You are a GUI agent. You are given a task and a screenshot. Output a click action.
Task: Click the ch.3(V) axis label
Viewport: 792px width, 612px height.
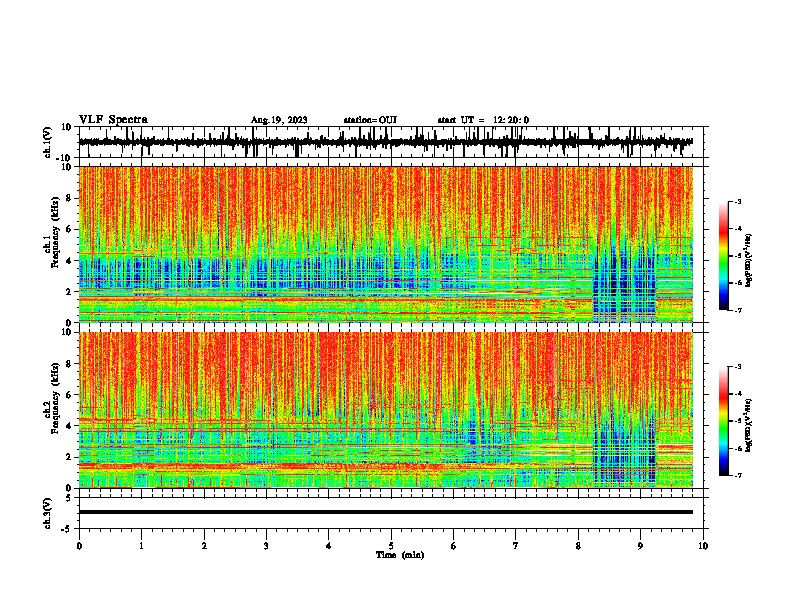[48, 513]
